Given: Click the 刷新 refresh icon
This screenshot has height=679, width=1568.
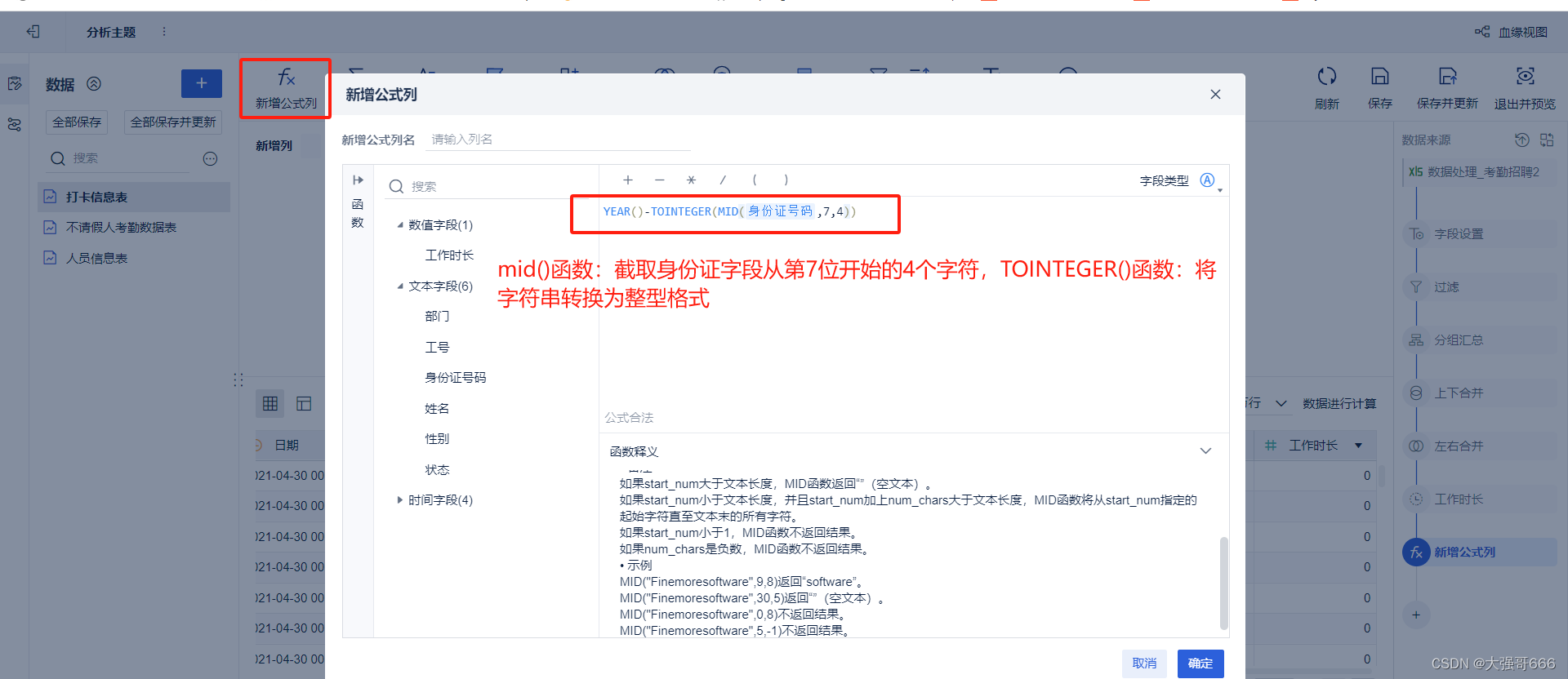Looking at the screenshot, I should pos(1327,77).
